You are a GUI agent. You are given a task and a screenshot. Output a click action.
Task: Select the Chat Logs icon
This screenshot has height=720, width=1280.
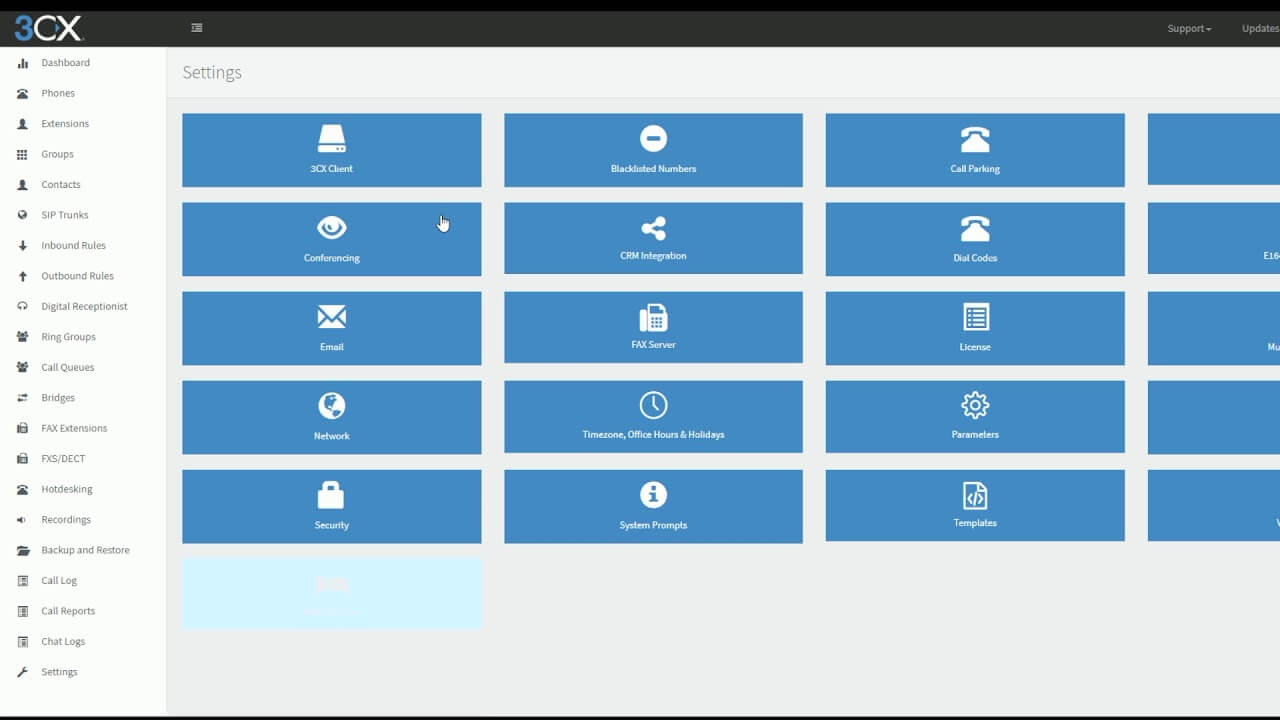[22, 642]
